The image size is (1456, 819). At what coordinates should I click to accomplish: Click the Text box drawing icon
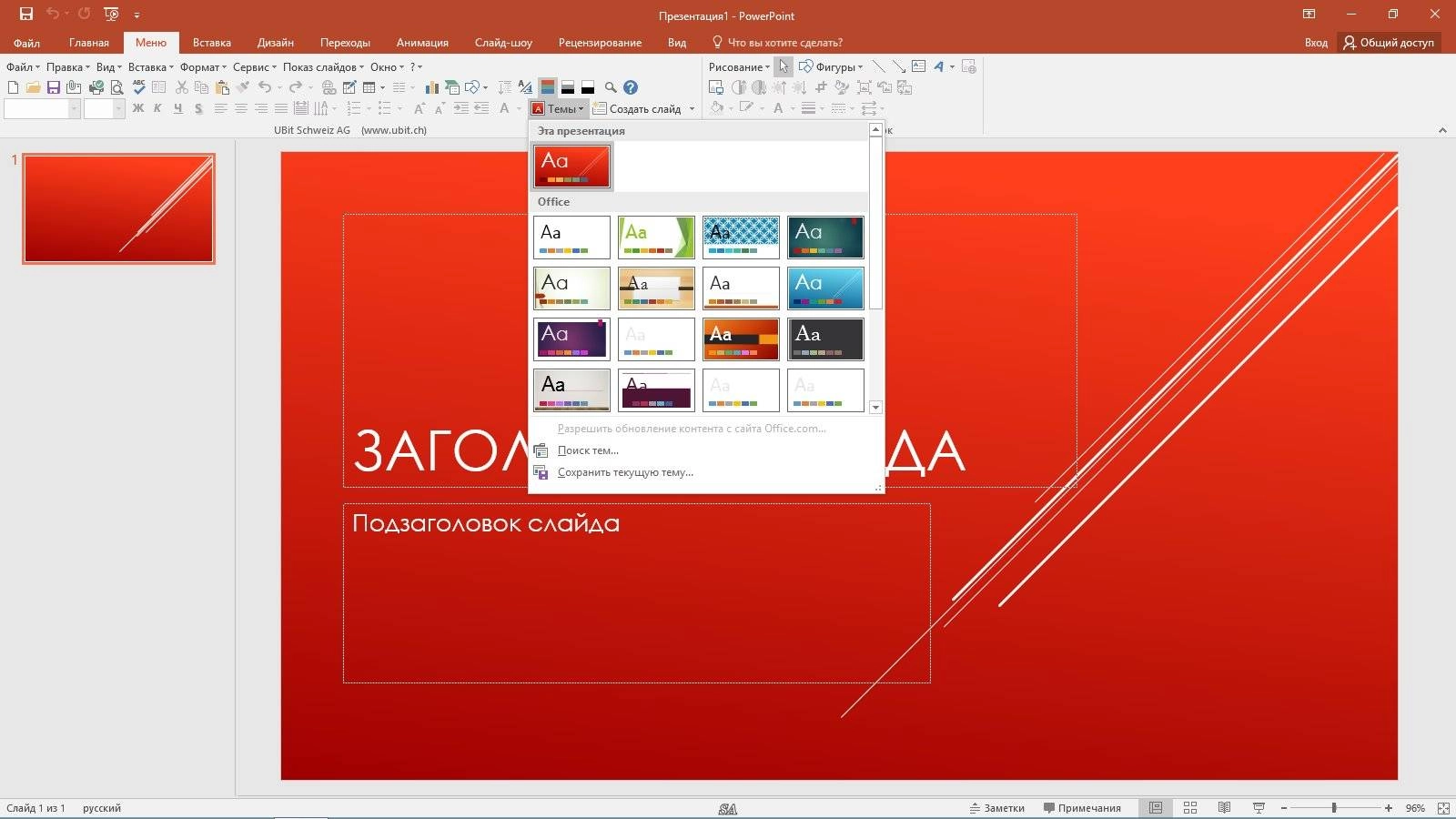coord(918,66)
